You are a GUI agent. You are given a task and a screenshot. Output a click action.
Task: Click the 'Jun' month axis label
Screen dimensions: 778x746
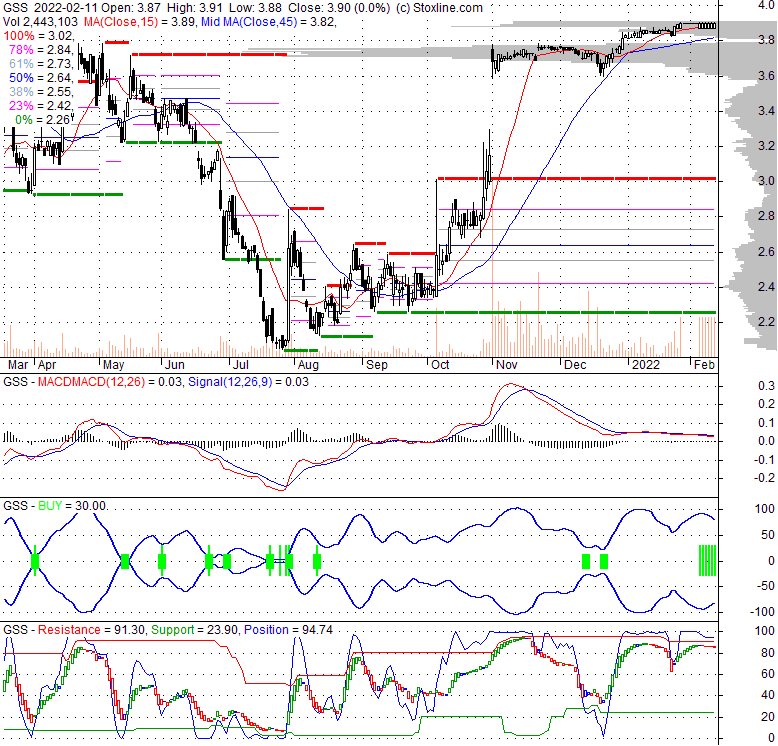pos(175,365)
